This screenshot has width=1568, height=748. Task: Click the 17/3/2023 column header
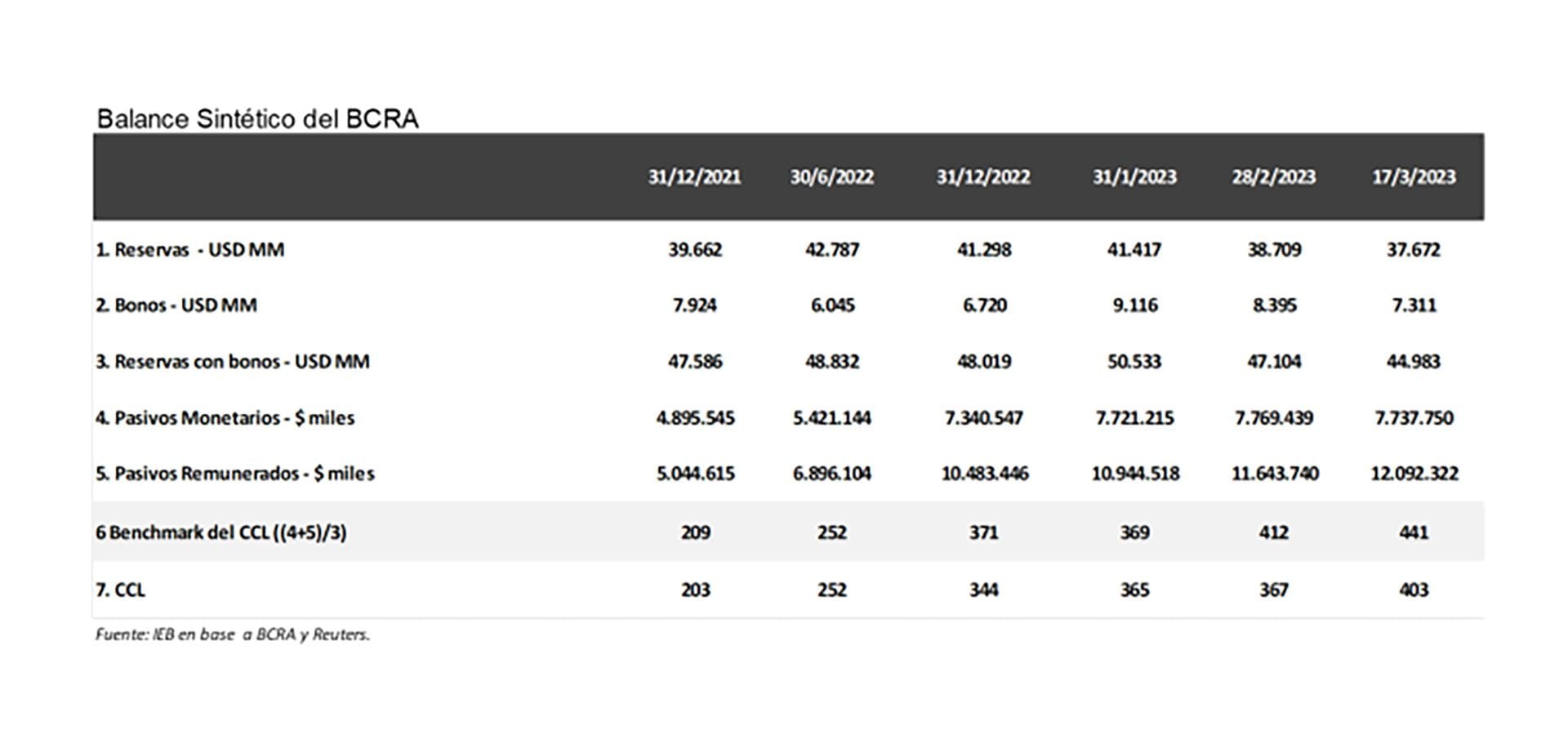(1413, 177)
